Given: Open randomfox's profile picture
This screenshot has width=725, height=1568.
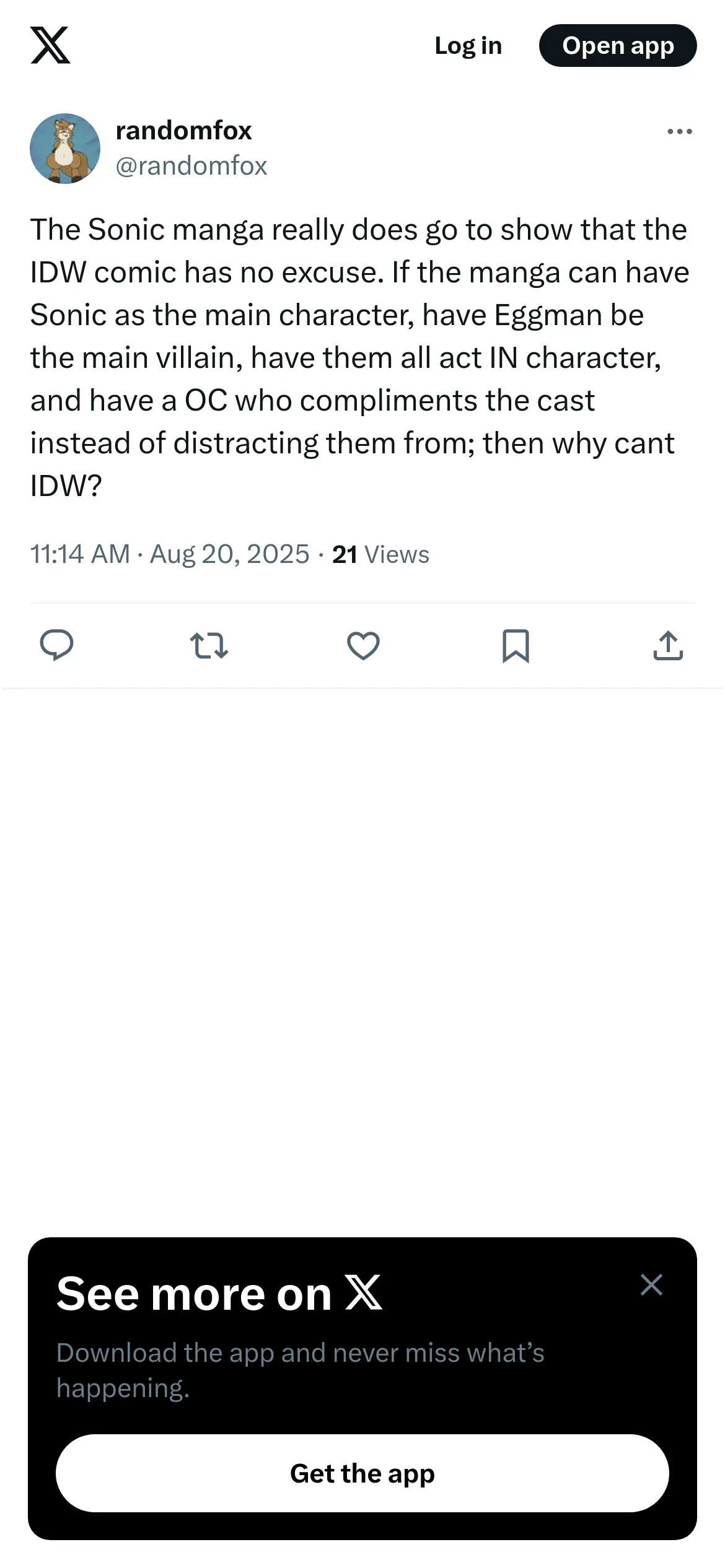Looking at the screenshot, I should pyautogui.click(x=65, y=149).
